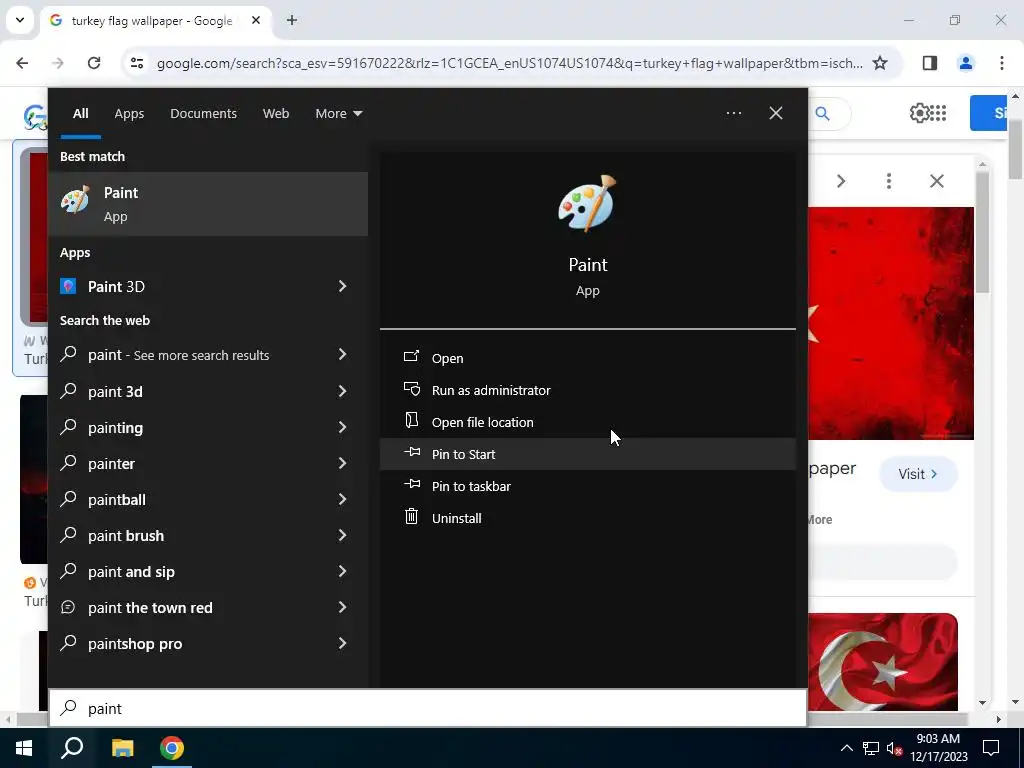Screen dimensions: 1024x768
Task: Click the taskbar Search magnifier icon
Action: [72, 748]
